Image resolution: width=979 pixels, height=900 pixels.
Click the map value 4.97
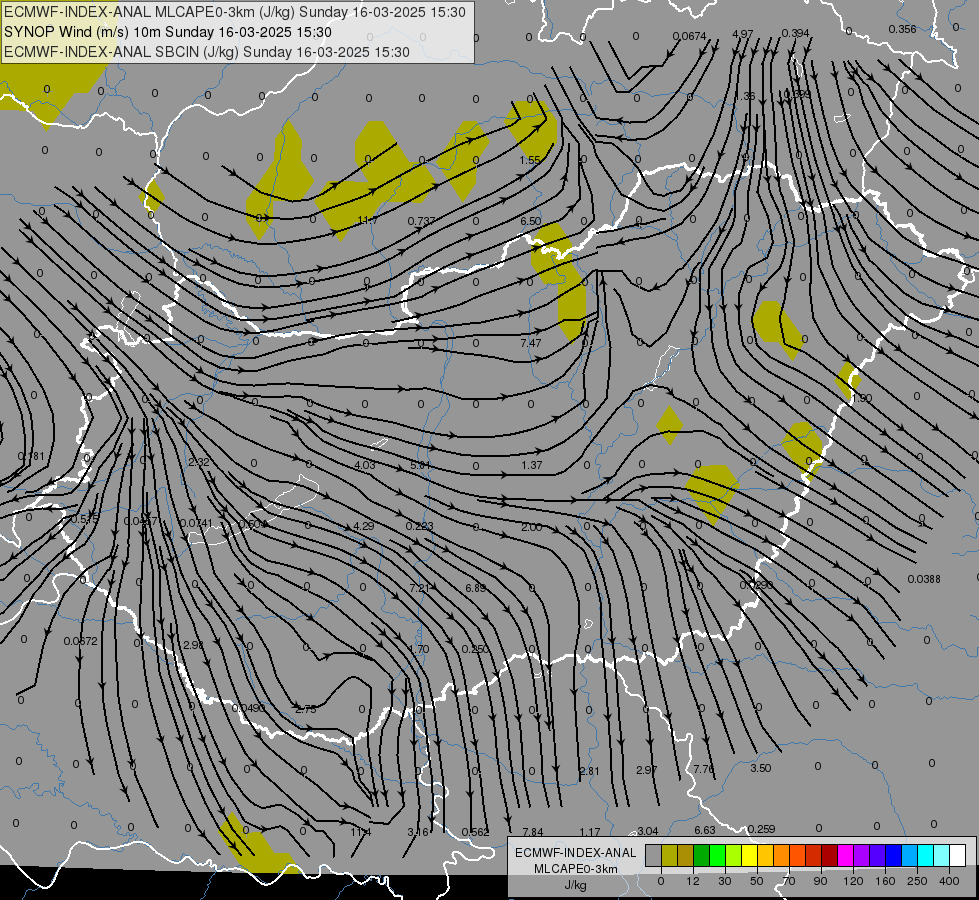742,33
